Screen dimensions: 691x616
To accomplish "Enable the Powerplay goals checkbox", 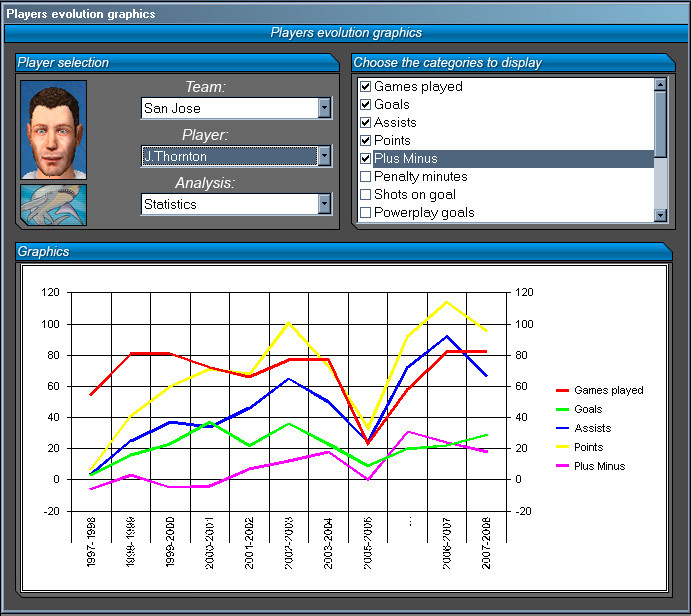I will [365, 213].
